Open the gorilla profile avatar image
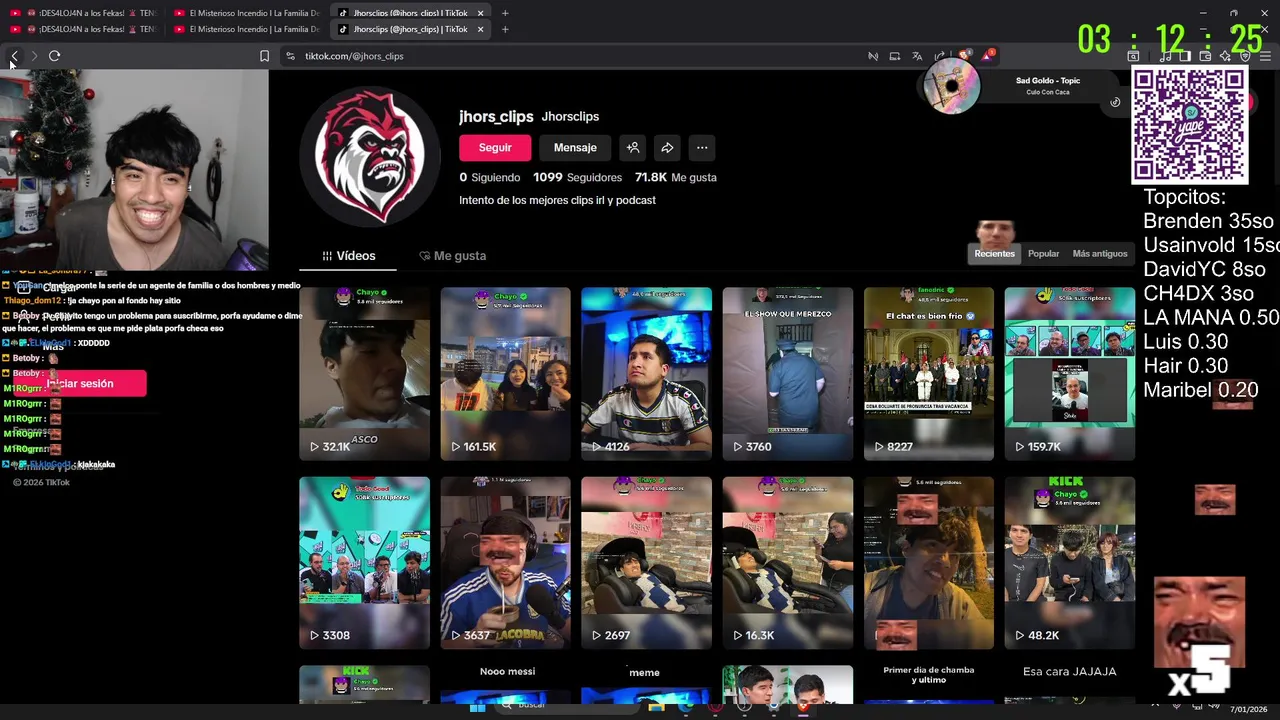Screen dimensions: 1280x720 [x=370, y=157]
